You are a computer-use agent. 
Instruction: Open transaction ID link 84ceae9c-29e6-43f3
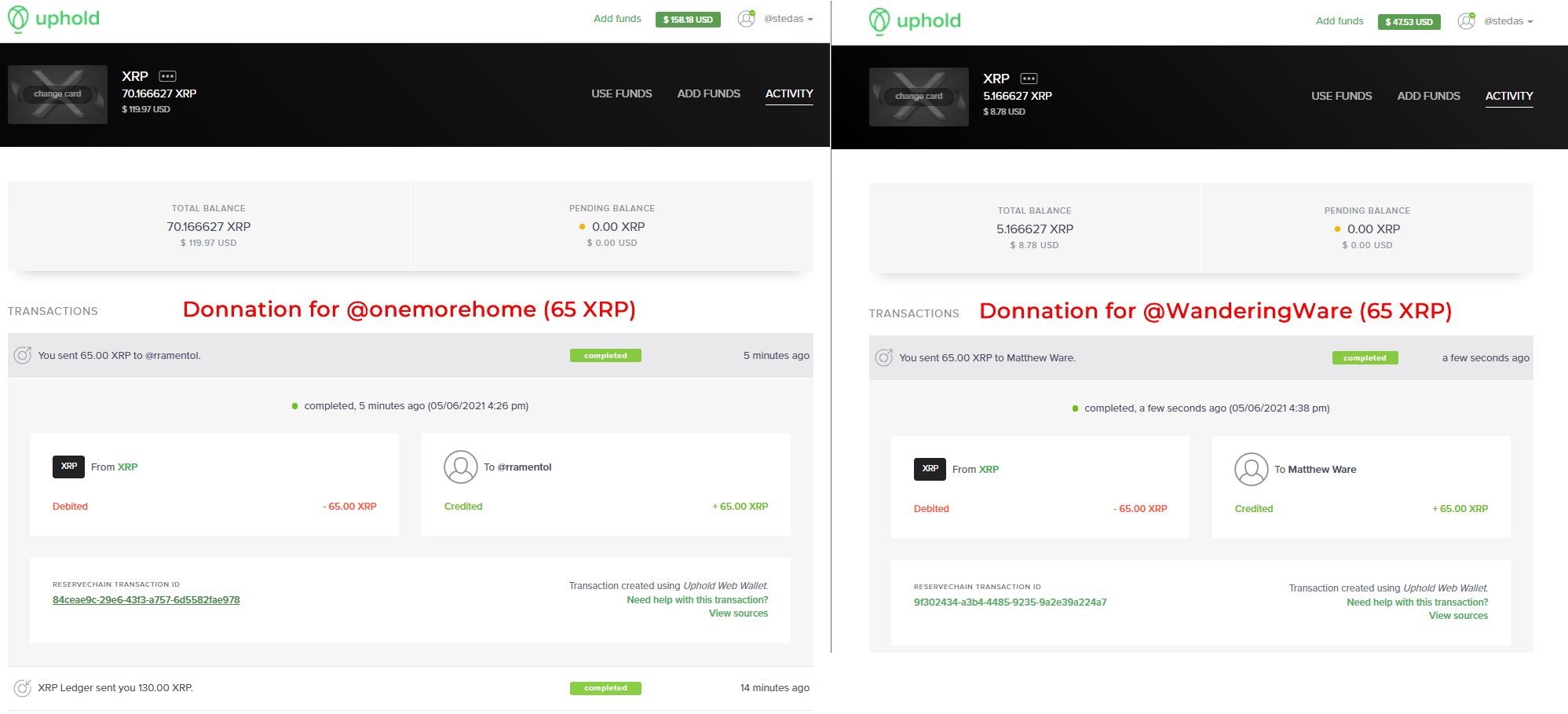(146, 600)
